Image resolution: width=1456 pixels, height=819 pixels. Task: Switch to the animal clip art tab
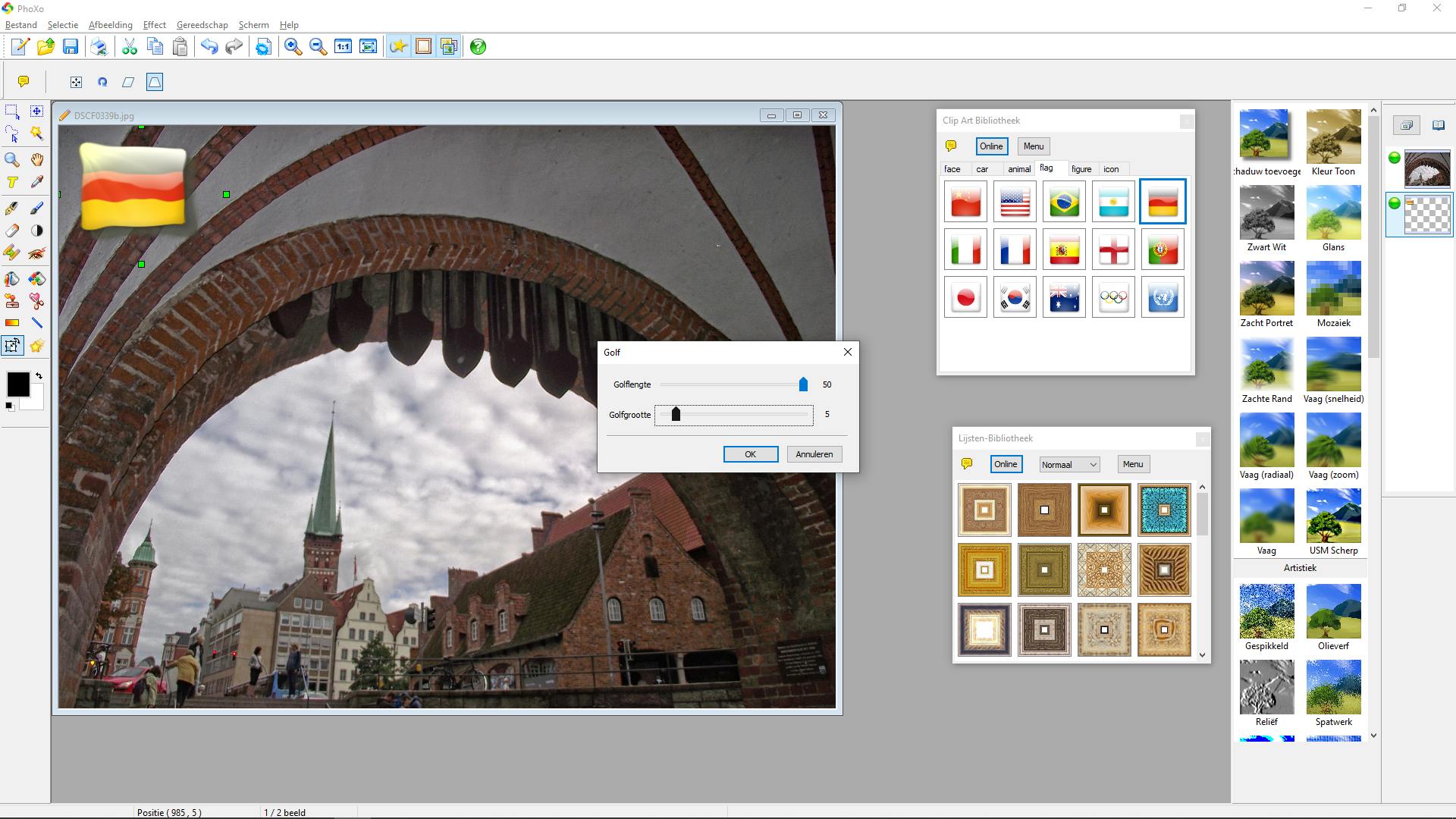click(1018, 169)
